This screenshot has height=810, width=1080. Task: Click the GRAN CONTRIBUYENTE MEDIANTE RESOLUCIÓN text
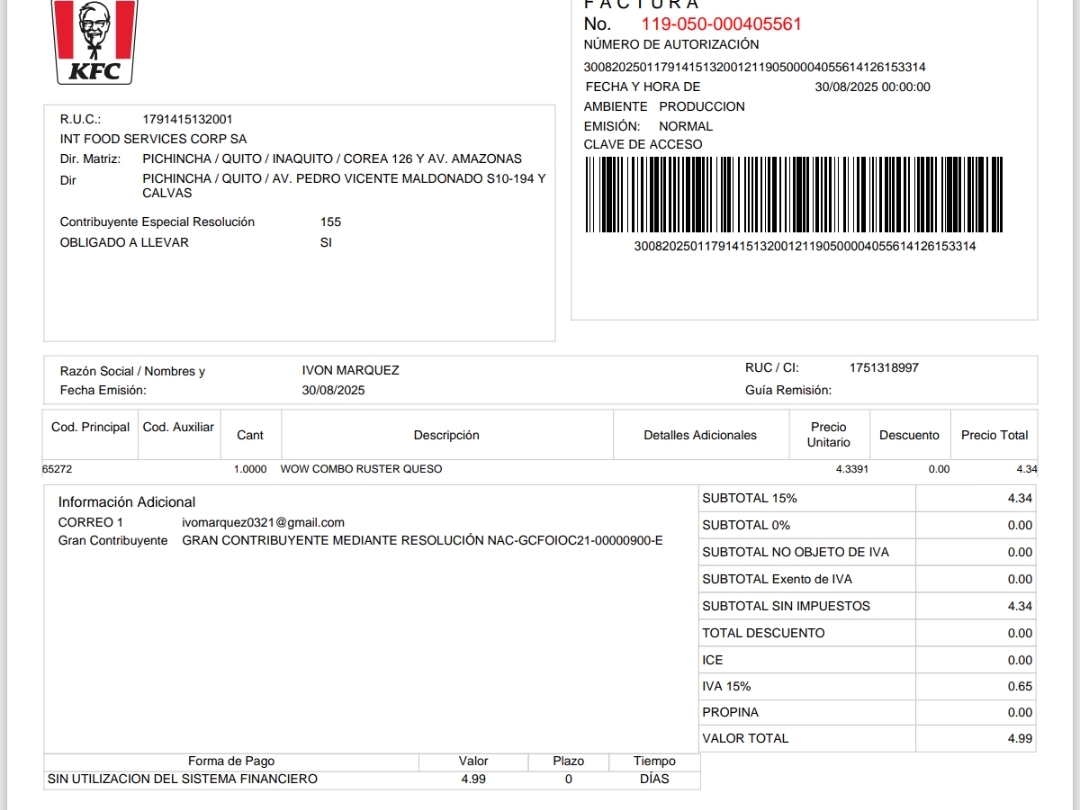pos(422,541)
